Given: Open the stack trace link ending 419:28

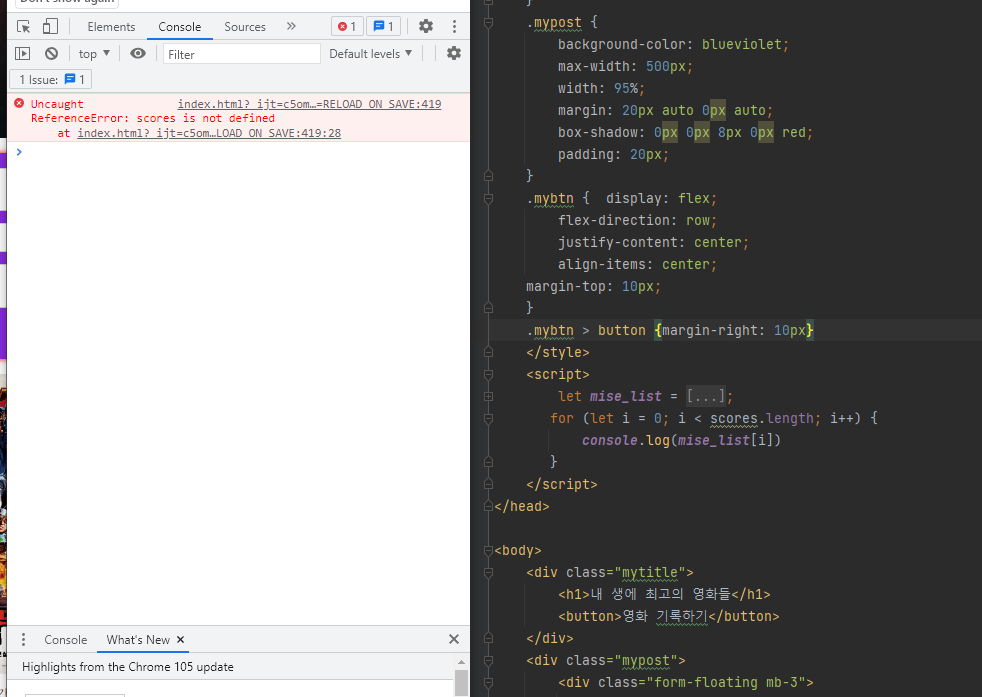Looking at the screenshot, I should click(x=209, y=133).
